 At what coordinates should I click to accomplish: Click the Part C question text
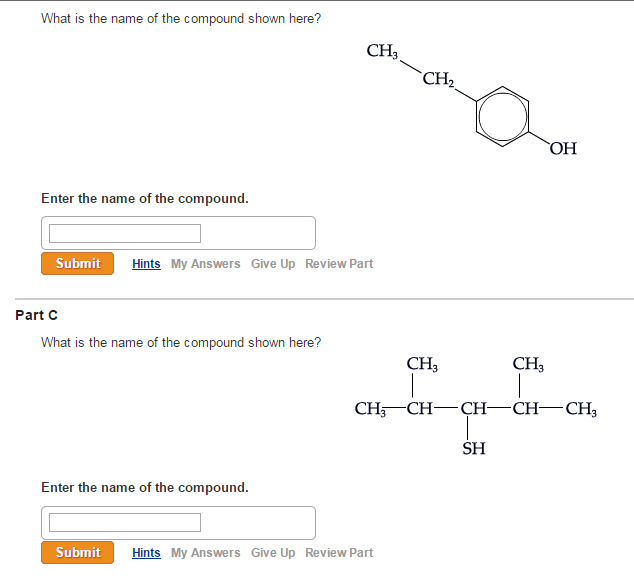181,343
